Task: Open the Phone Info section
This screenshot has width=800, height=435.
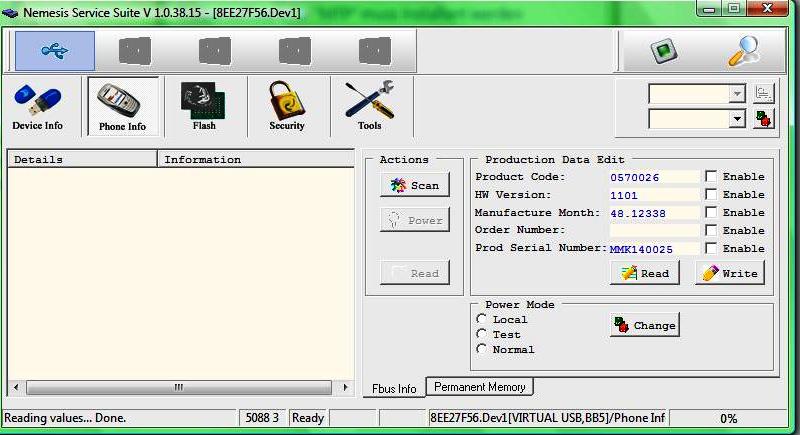Action: pyautogui.click(x=122, y=107)
